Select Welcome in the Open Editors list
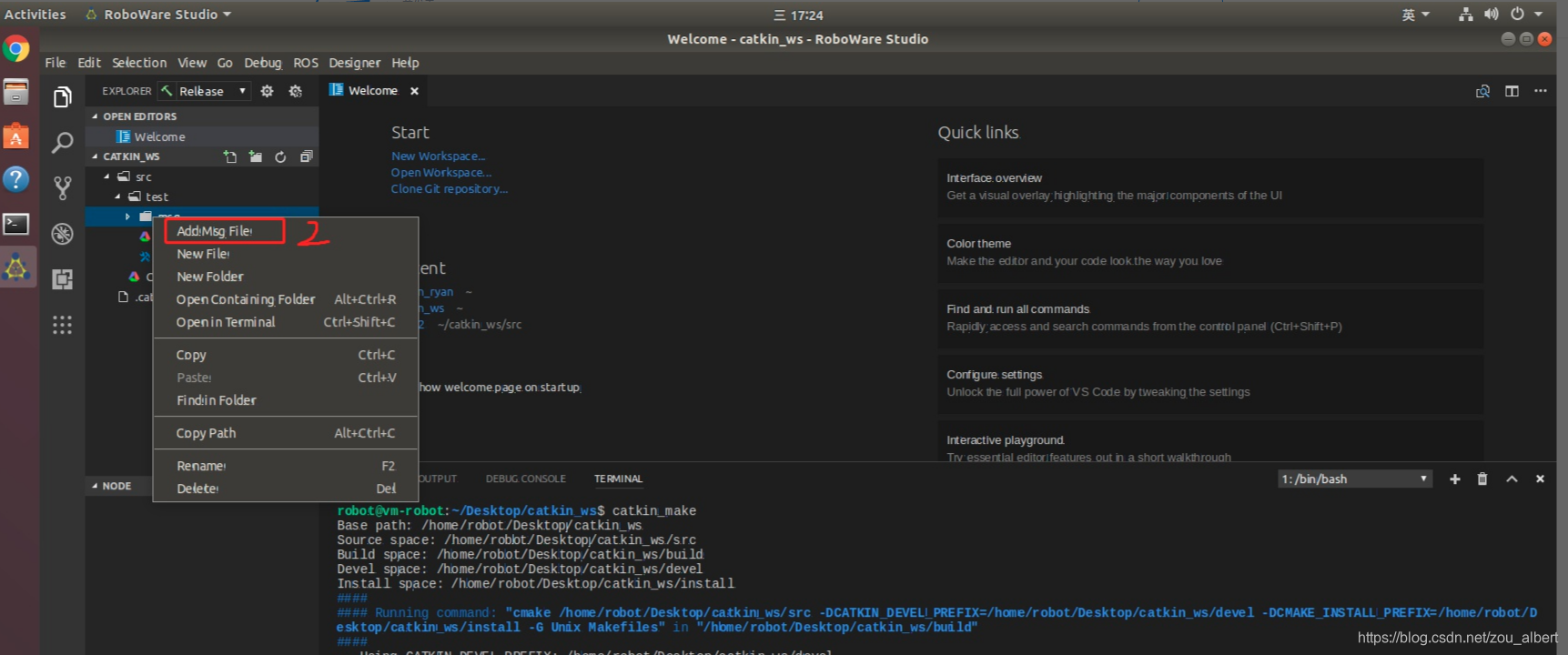The width and height of the screenshot is (1568, 655). 202,136
